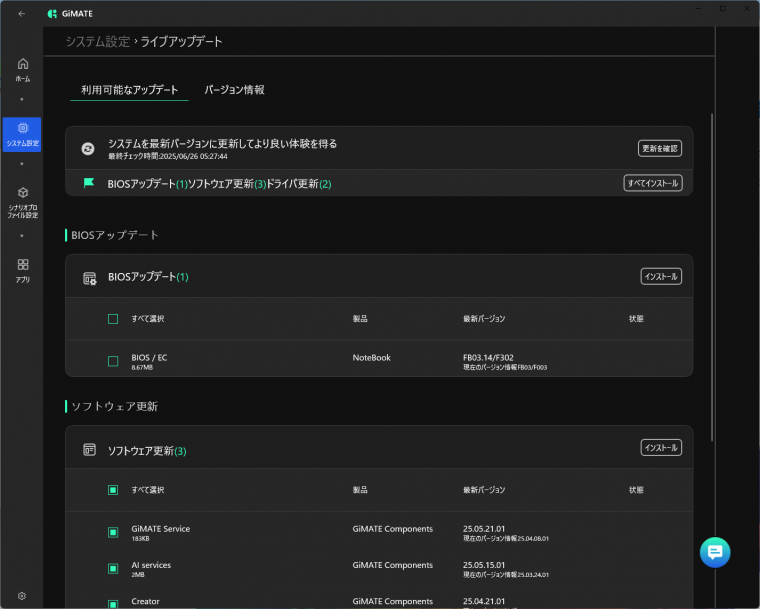
Task: Click ドライバ更新(2) summary text
Action: click(299, 184)
